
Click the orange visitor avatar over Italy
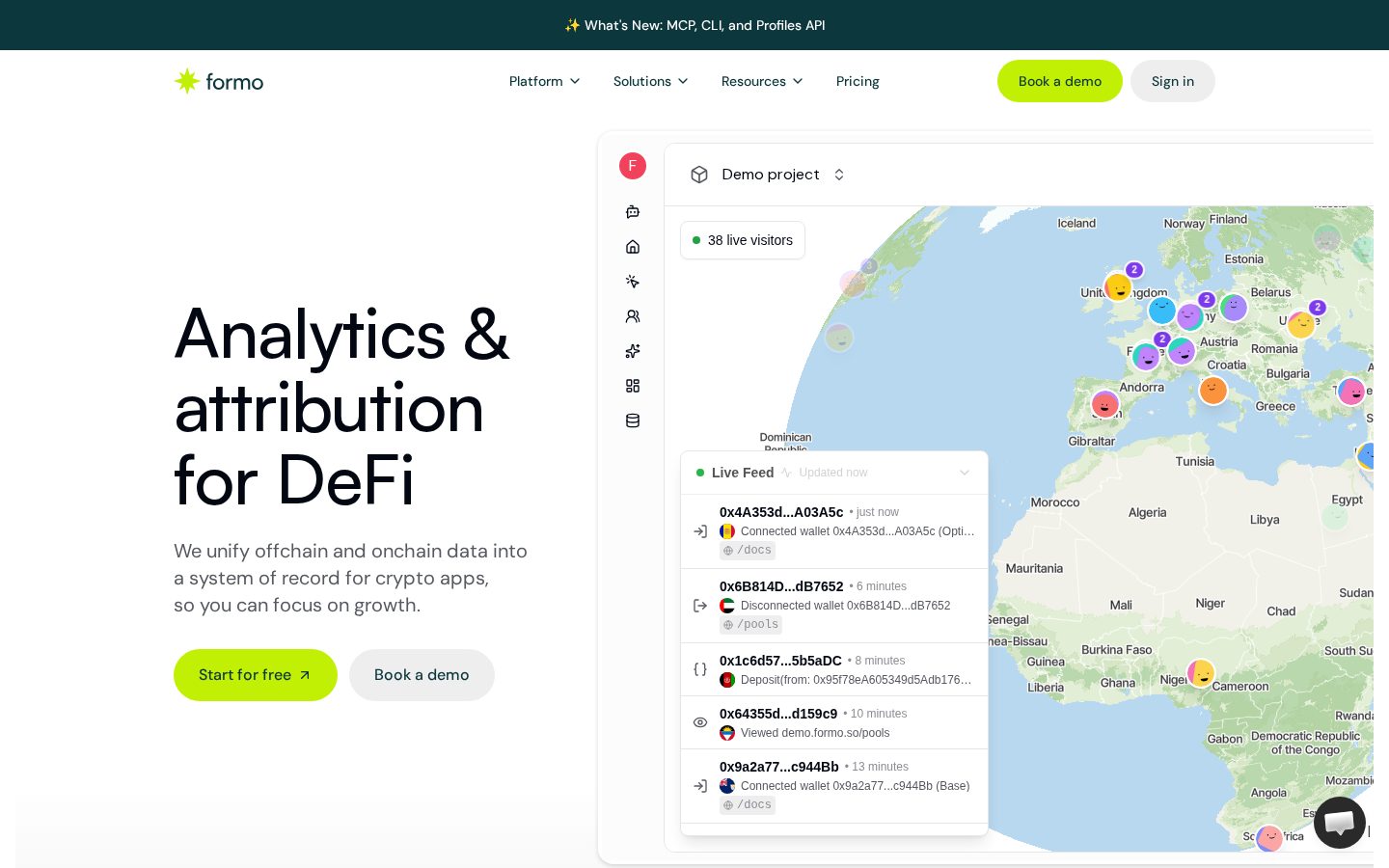click(x=1212, y=391)
